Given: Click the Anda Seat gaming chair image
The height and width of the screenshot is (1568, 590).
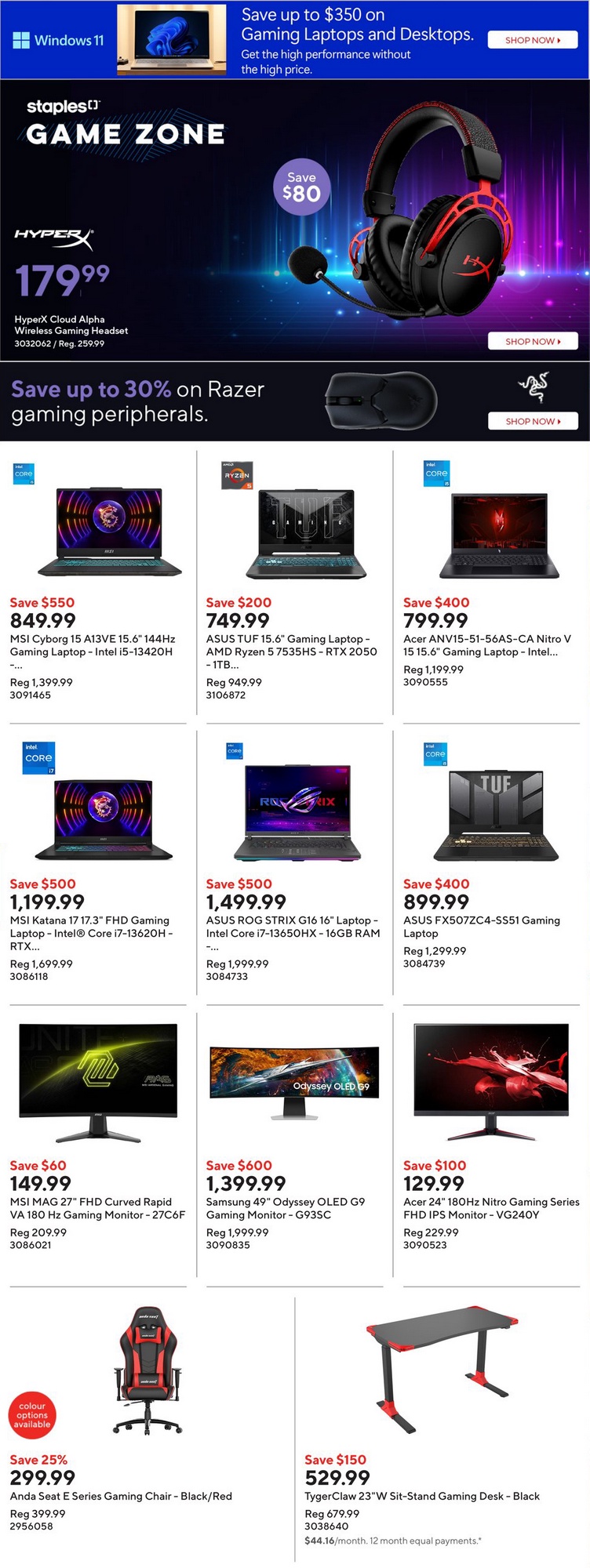Looking at the screenshot, I should [149, 1370].
